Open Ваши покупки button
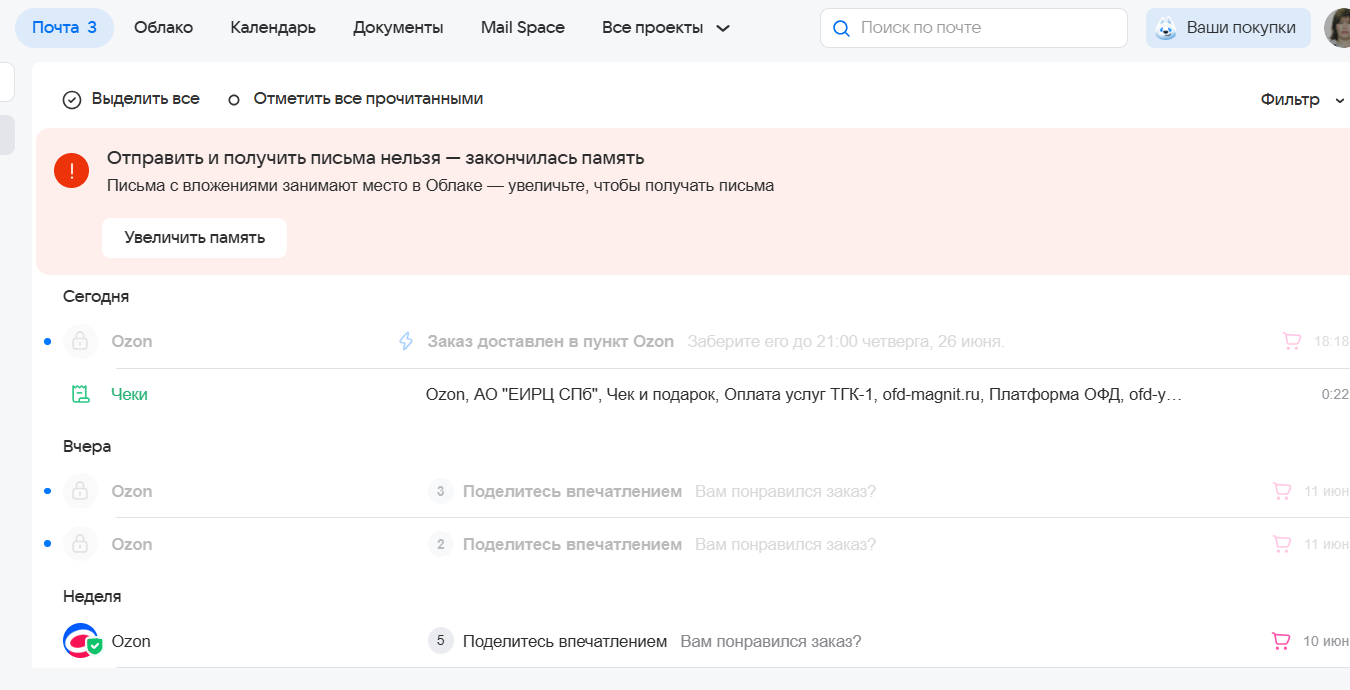 coord(1228,28)
